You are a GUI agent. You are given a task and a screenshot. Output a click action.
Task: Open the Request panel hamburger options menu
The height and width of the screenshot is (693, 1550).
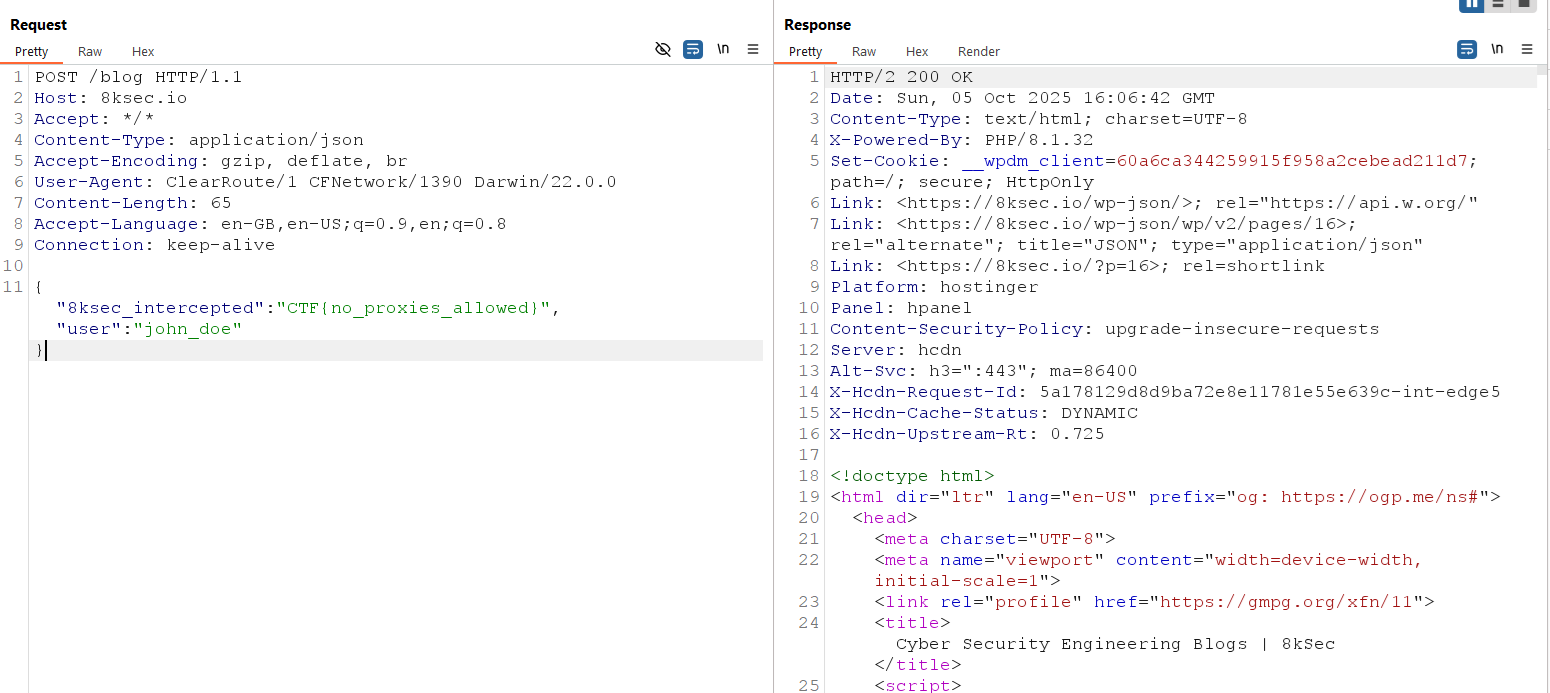[x=753, y=49]
